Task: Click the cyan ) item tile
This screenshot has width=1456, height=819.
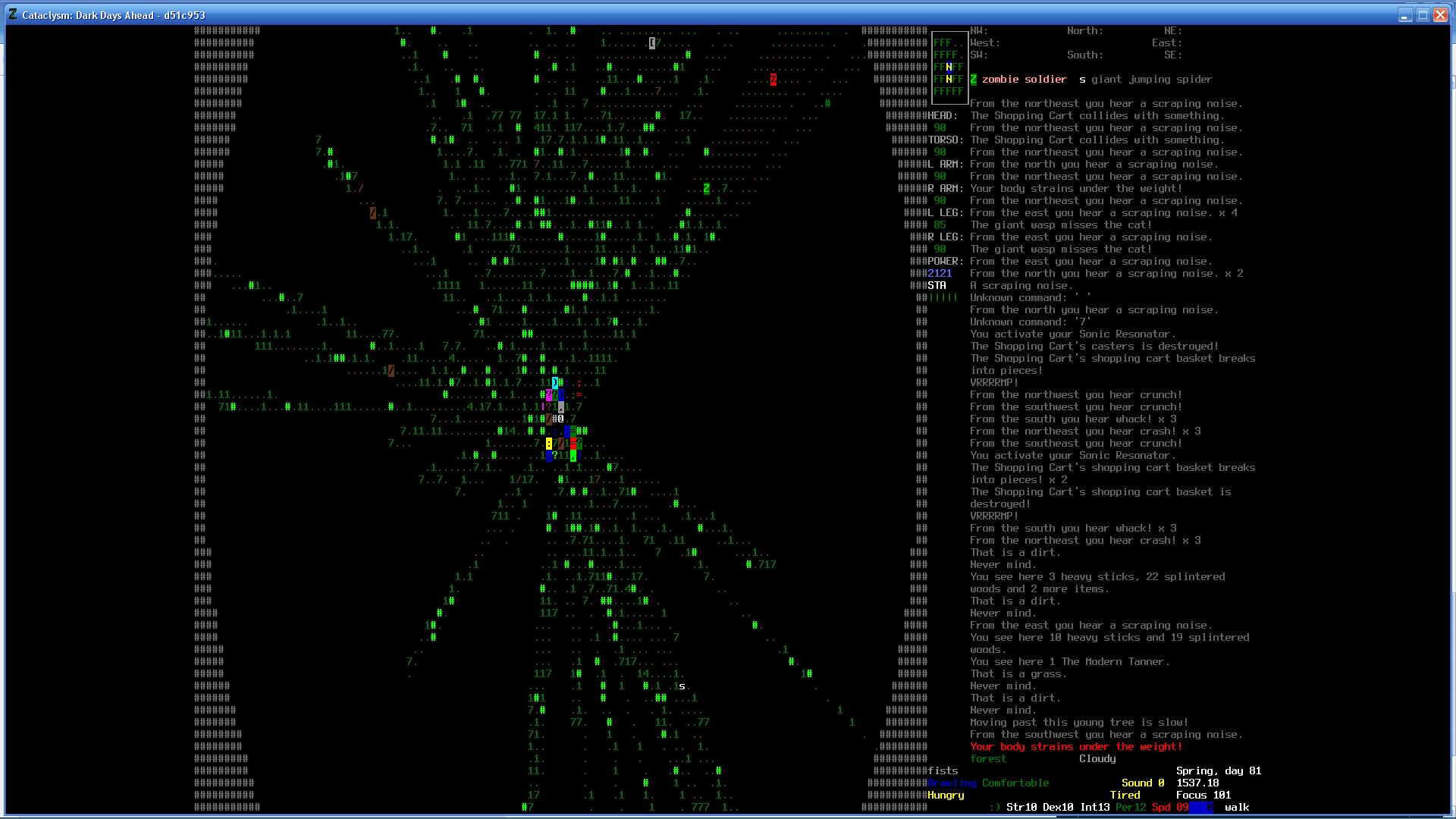Action: [x=555, y=383]
